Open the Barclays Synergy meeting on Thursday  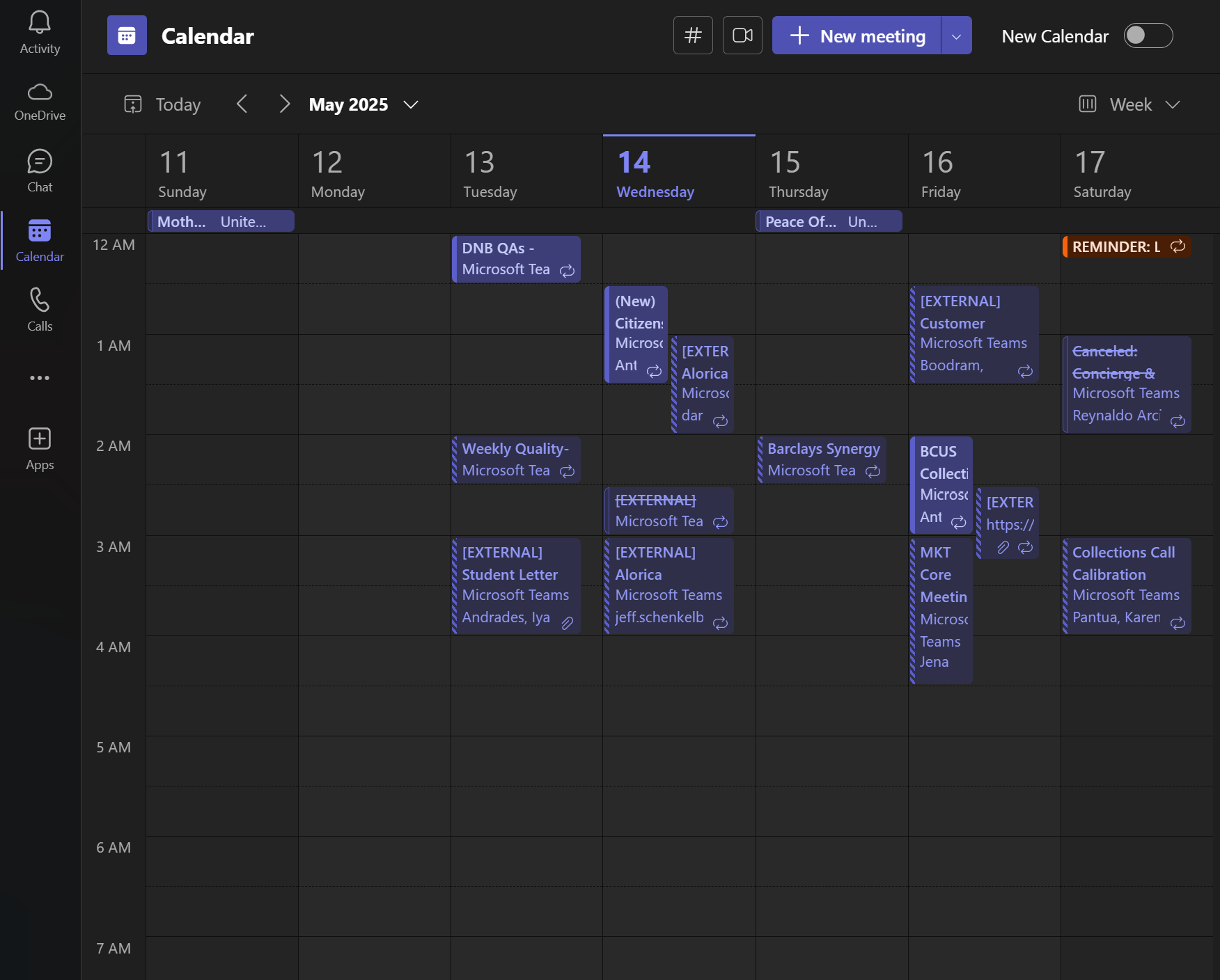point(822,459)
